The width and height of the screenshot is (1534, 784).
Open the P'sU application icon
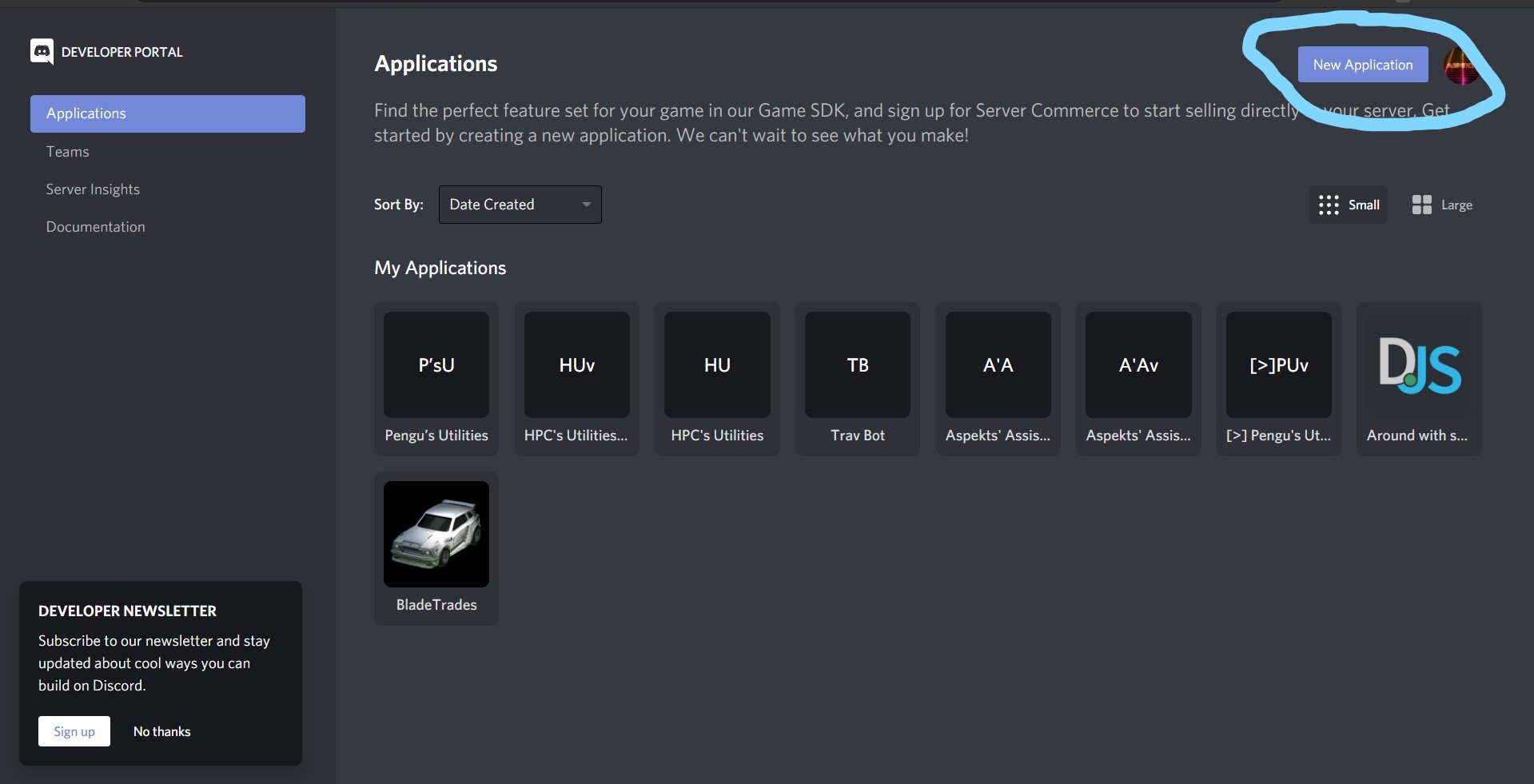436,365
